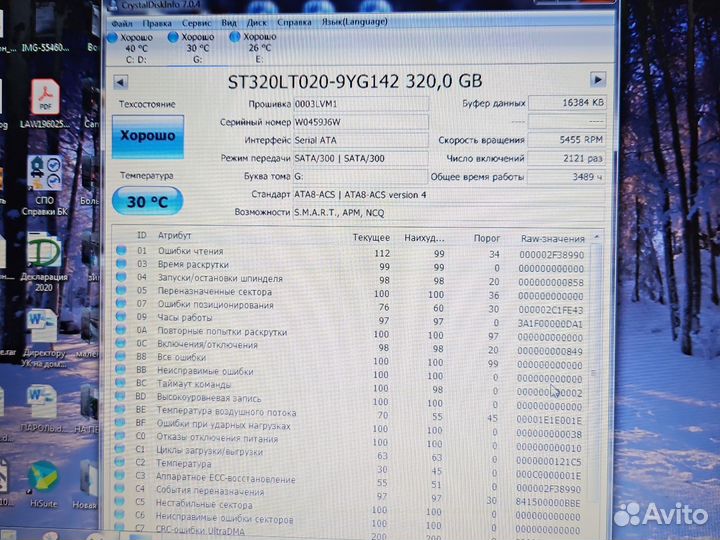This screenshot has width=720, height=540.
Task: Click status icon of Запуски/остановки шпинделя row
Action: (x=121, y=277)
